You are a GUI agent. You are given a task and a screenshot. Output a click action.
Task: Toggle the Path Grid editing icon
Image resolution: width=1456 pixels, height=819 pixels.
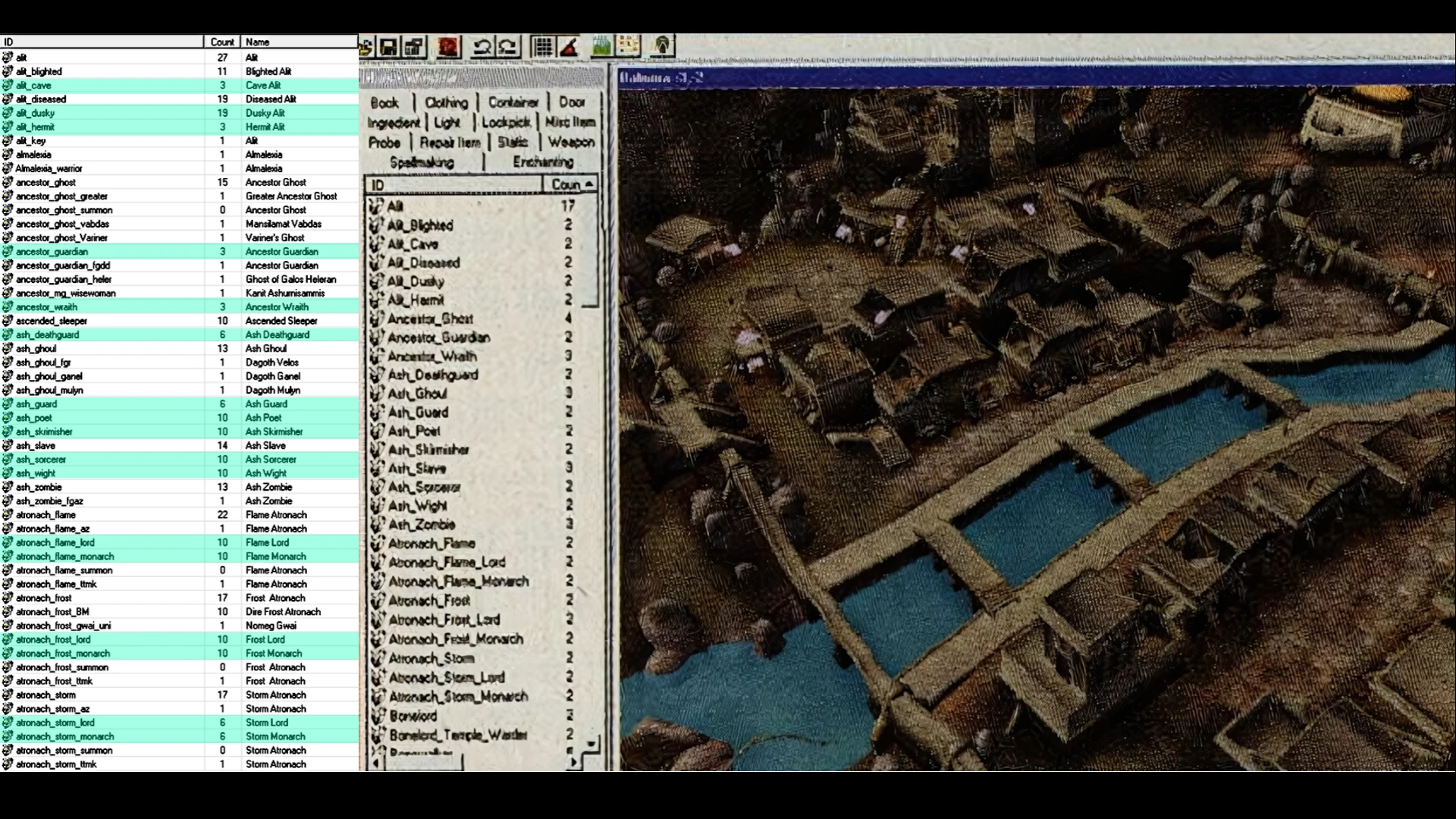click(x=628, y=47)
